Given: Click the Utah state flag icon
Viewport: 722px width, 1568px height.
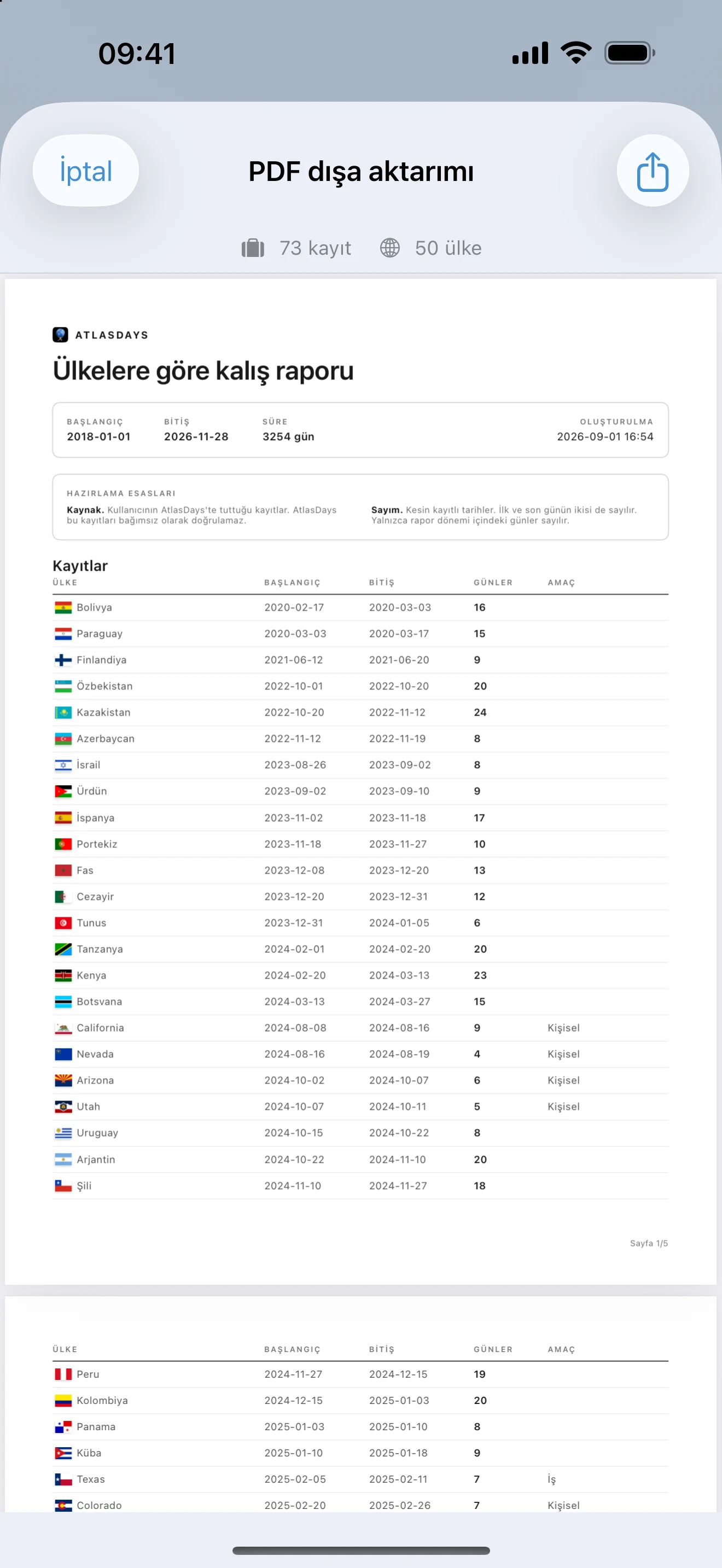Looking at the screenshot, I should pos(63,1107).
